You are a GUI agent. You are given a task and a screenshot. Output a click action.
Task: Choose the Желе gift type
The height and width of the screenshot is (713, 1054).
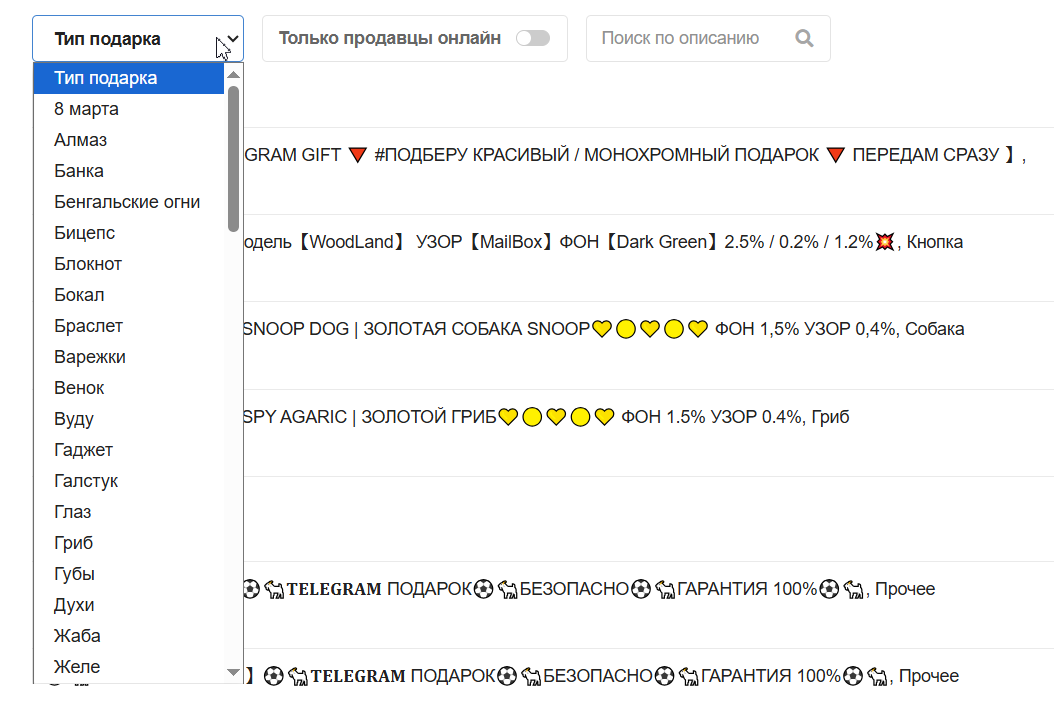coord(77,667)
